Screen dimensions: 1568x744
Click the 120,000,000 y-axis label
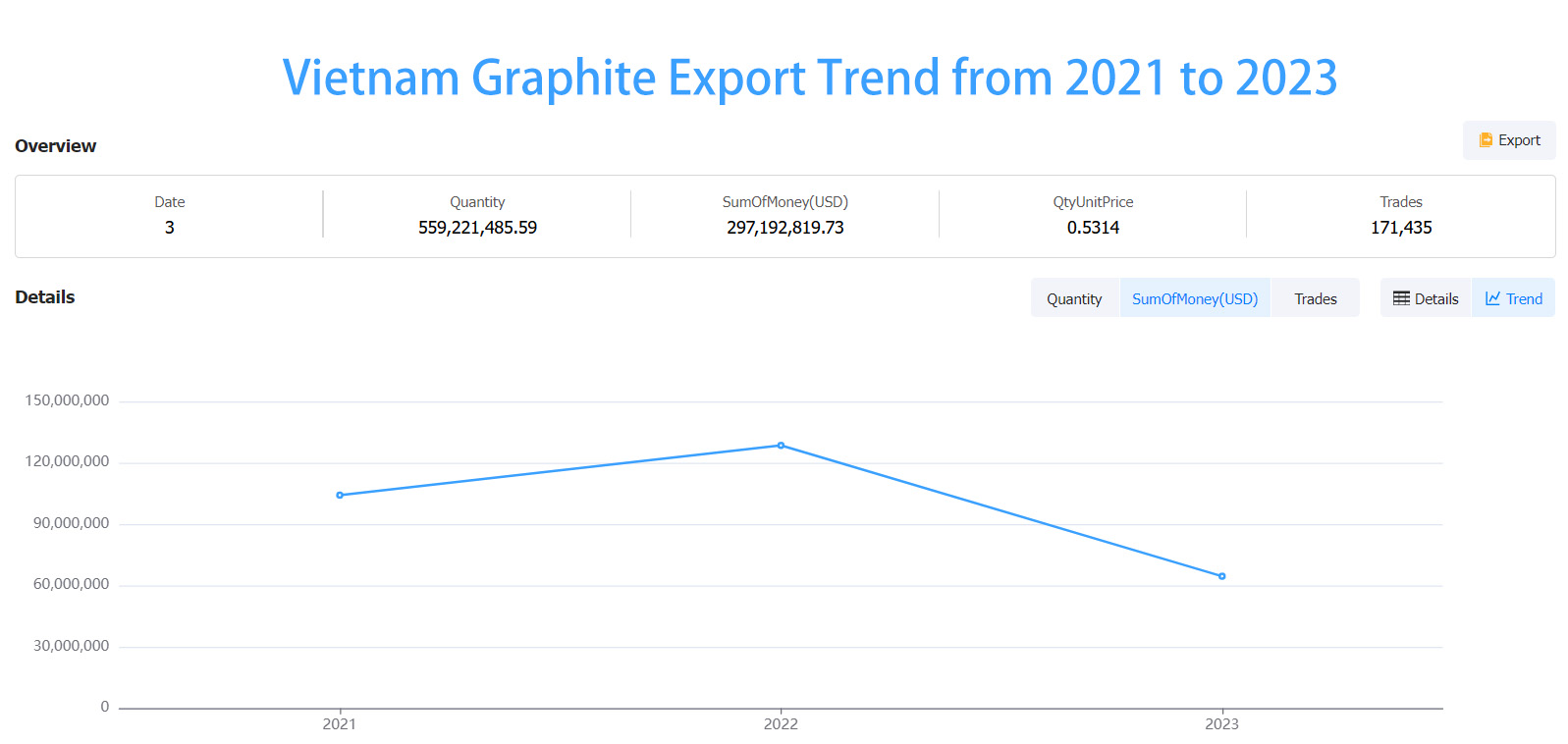[67, 461]
